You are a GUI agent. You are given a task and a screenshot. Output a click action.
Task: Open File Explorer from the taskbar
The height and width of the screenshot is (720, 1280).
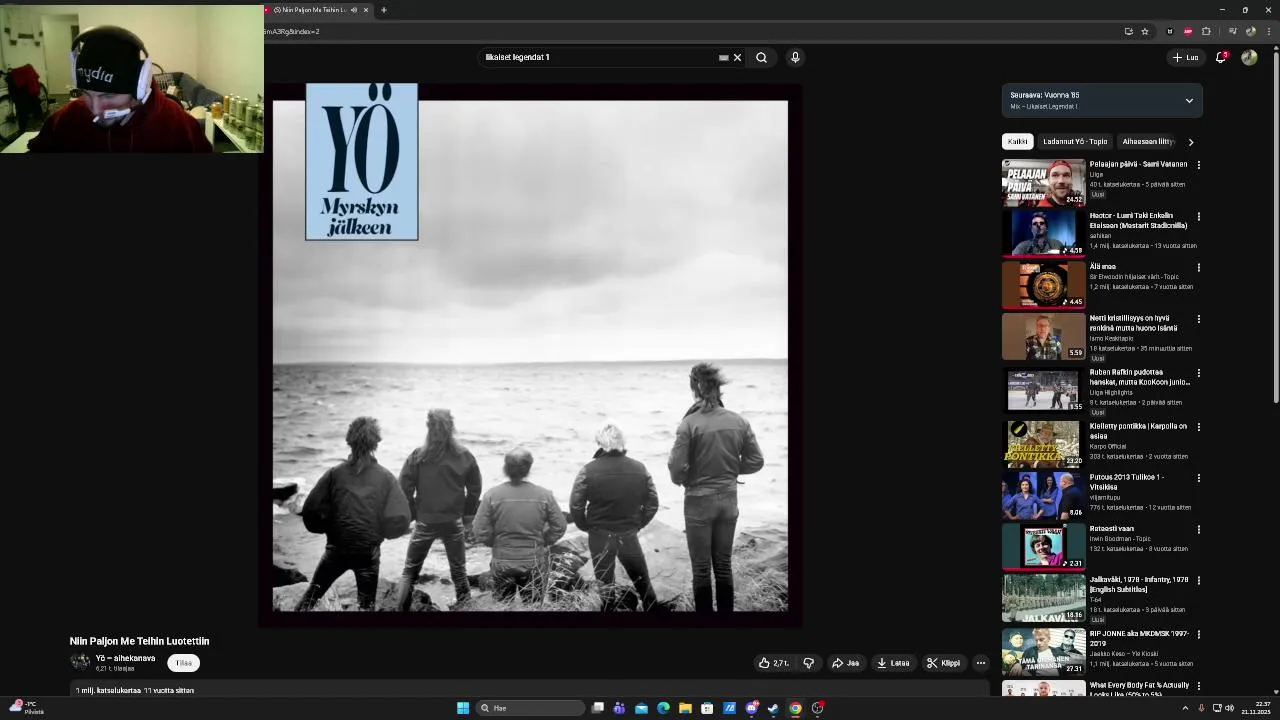685,708
